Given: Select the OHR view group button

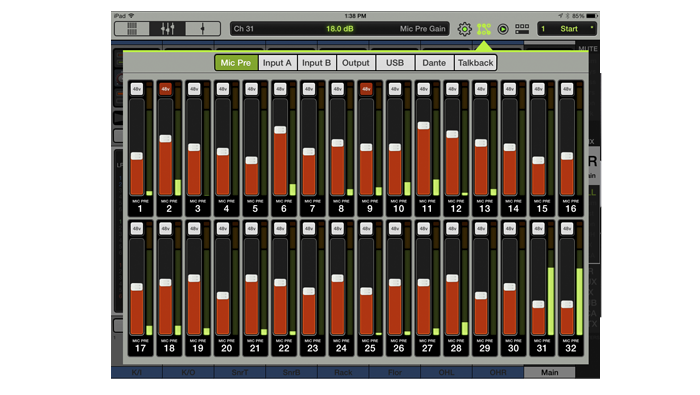Looking at the screenshot, I should (498, 372).
